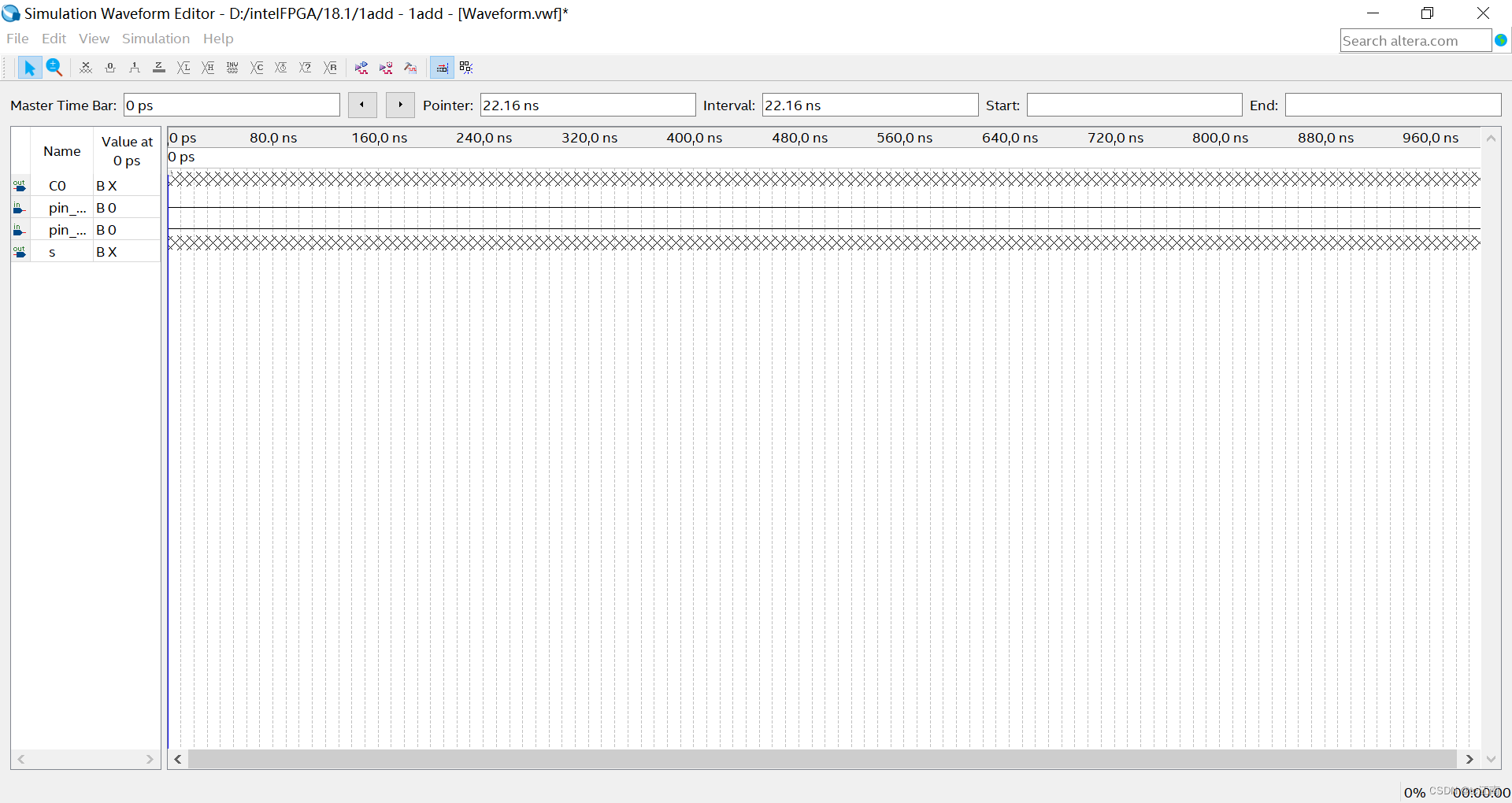Click the CO waveform trace
The height and width of the screenshot is (803, 1512).
point(824,179)
